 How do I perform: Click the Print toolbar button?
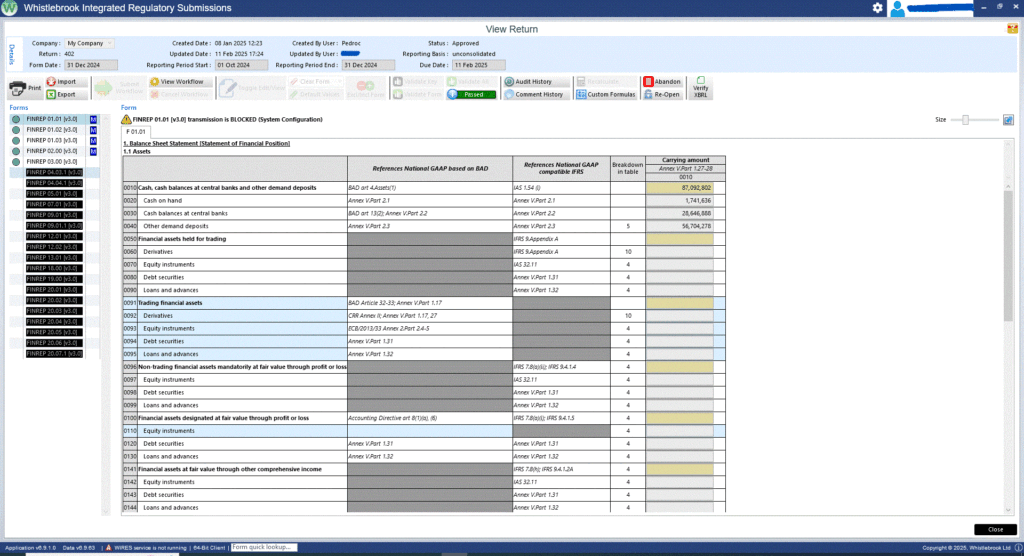[x=25, y=88]
